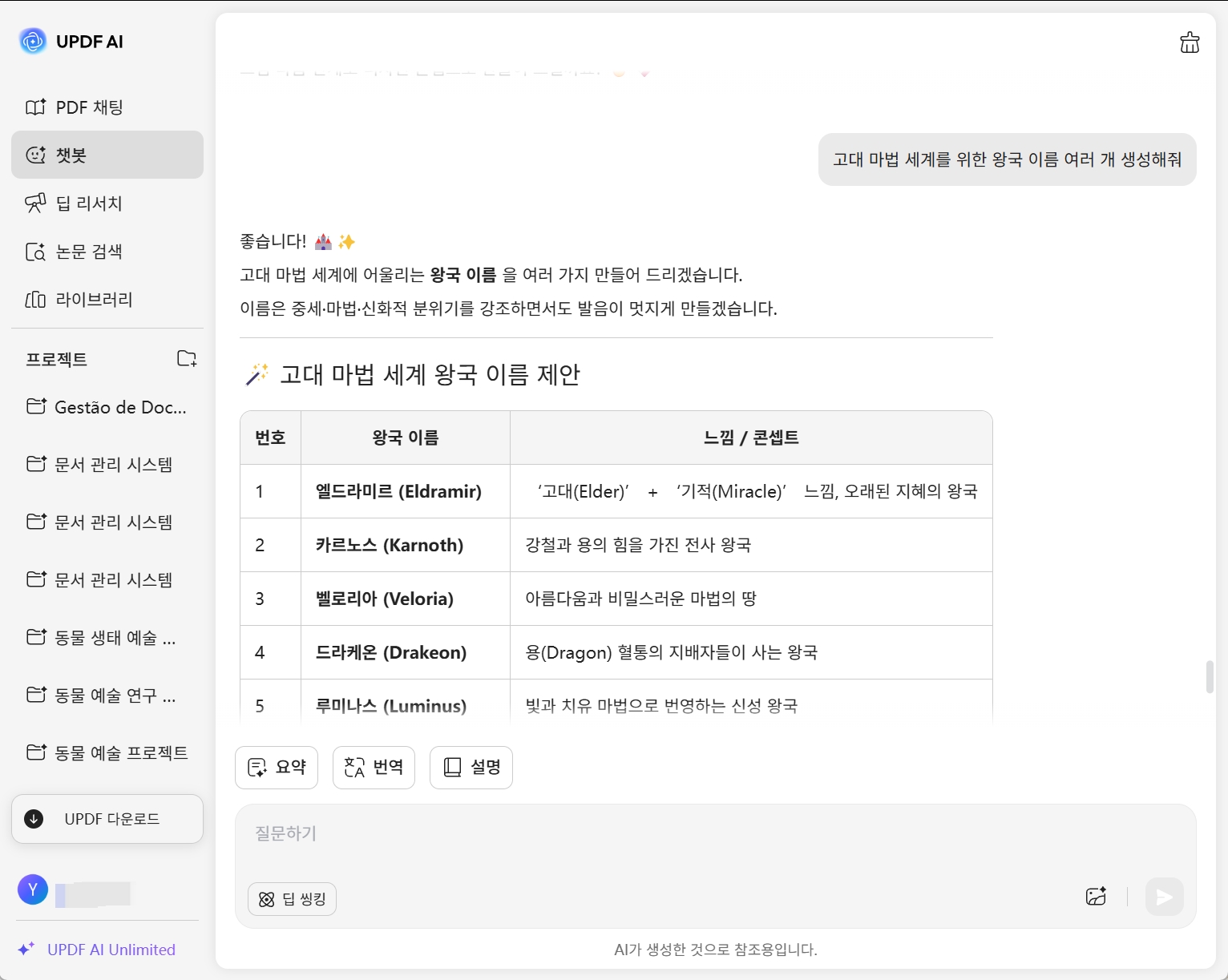Image resolution: width=1228 pixels, height=980 pixels.
Task: Click the 번역 translate button
Action: 374,767
